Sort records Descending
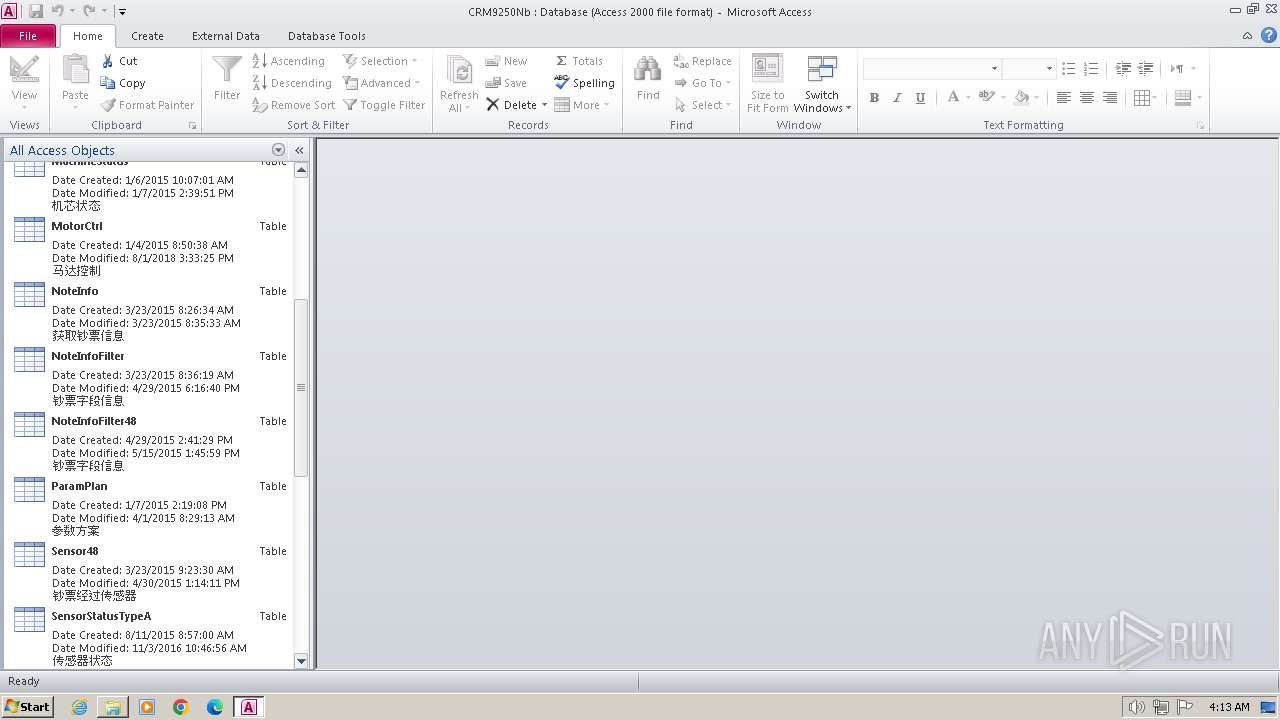 (291, 83)
